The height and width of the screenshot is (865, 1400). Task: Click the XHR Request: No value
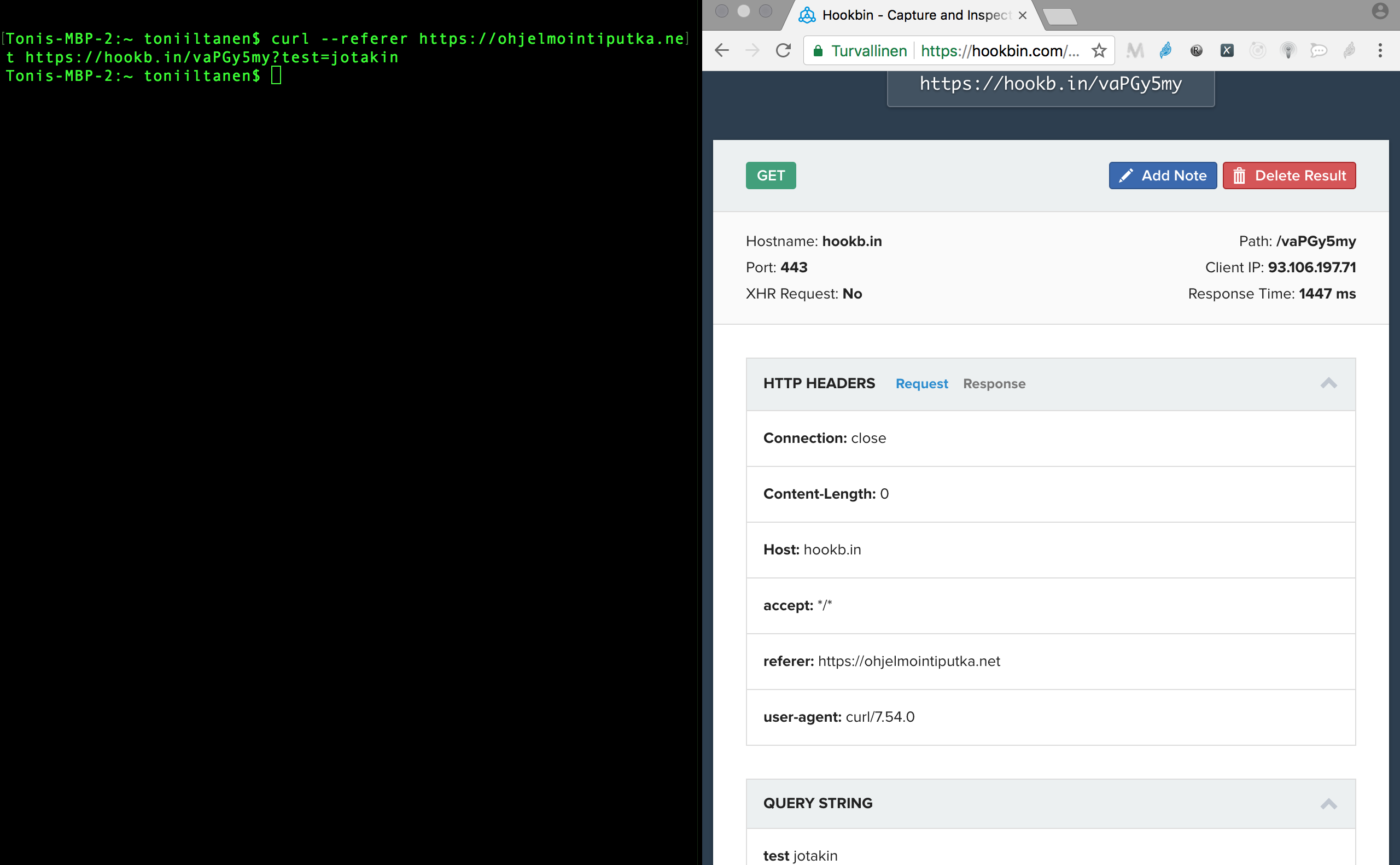click(852, 294)
